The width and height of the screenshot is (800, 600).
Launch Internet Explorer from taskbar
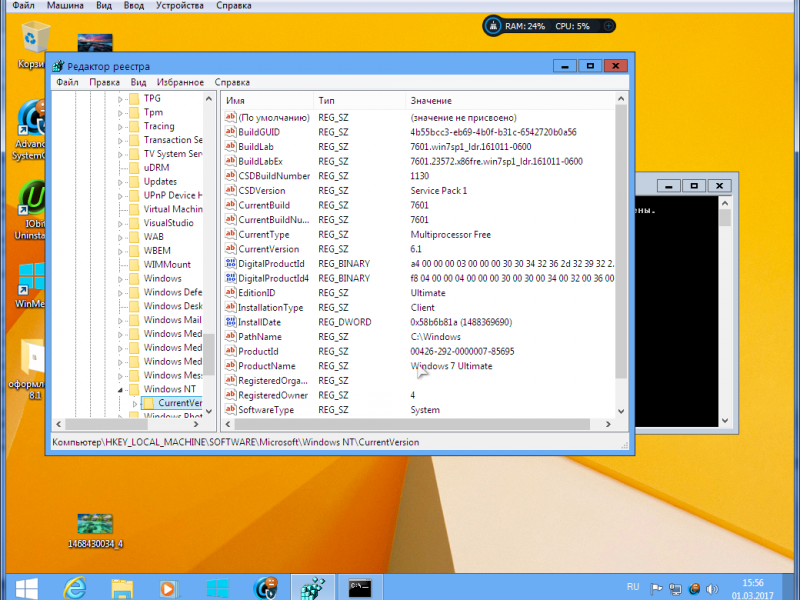(74, 588)
